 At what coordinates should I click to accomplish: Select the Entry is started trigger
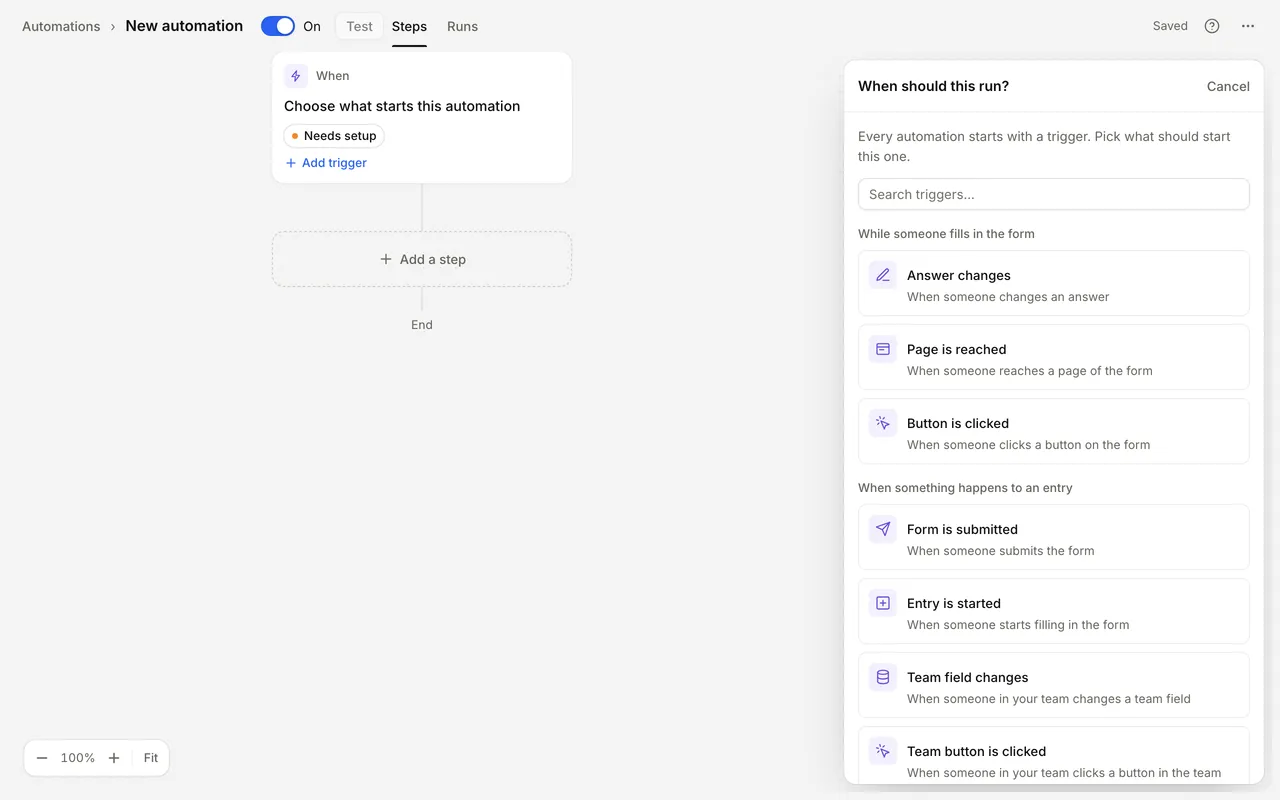pyautogui.click(x=1054, y=611)
